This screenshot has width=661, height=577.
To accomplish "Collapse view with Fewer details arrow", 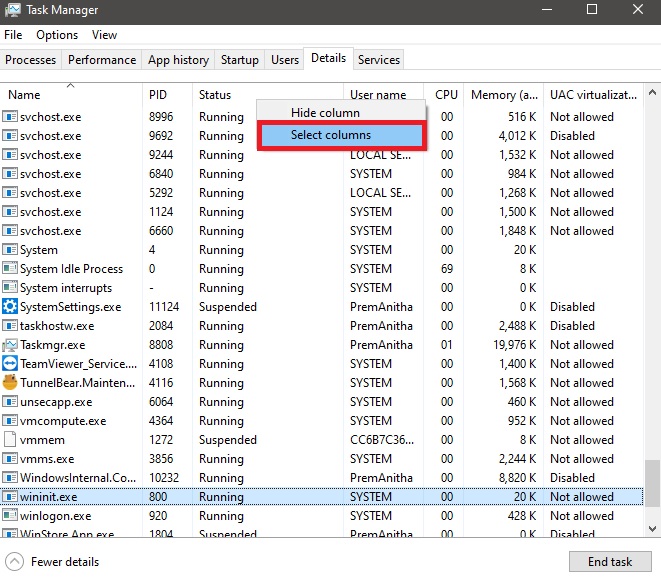I will pos(15,561).
